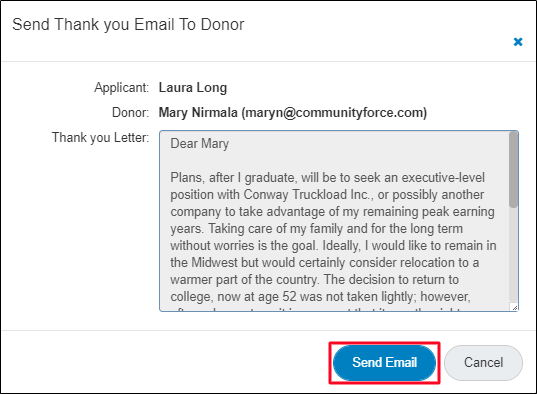The image size is (537, 394).
Task: Click 'age 52' in the letter body
Action: click(x=277, y=297)
